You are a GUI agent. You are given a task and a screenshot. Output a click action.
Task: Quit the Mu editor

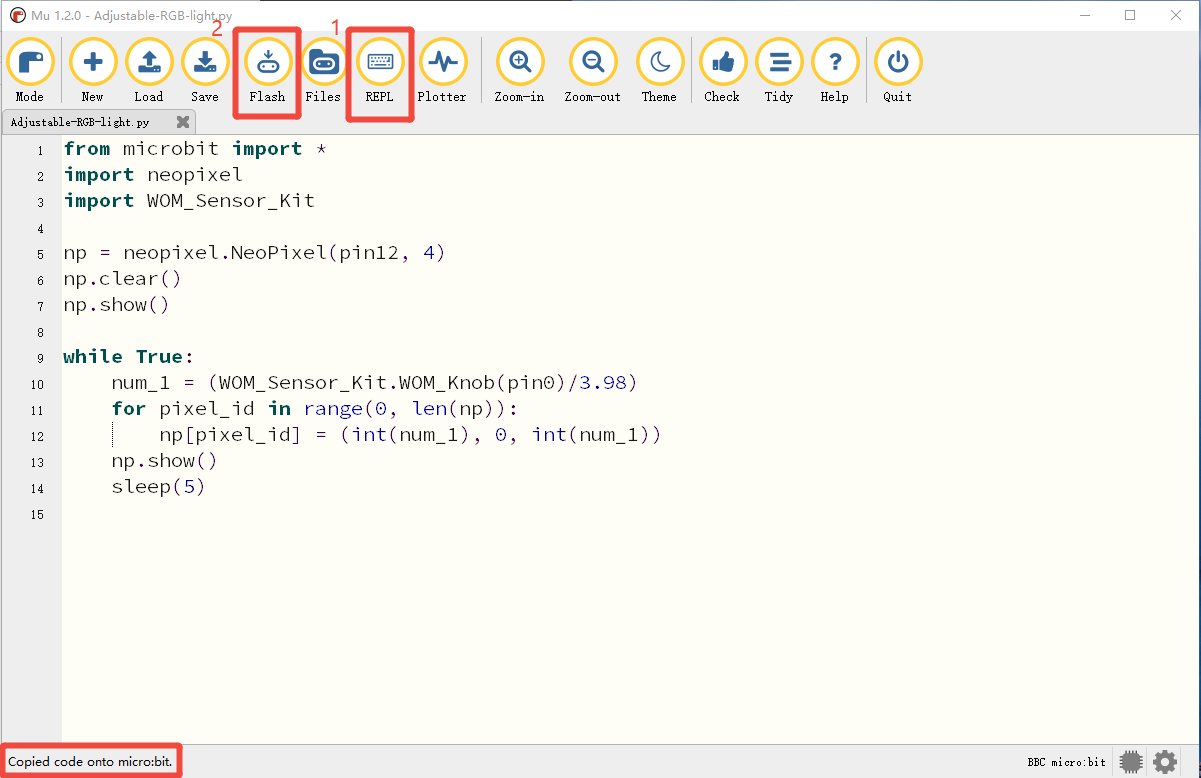898,70
